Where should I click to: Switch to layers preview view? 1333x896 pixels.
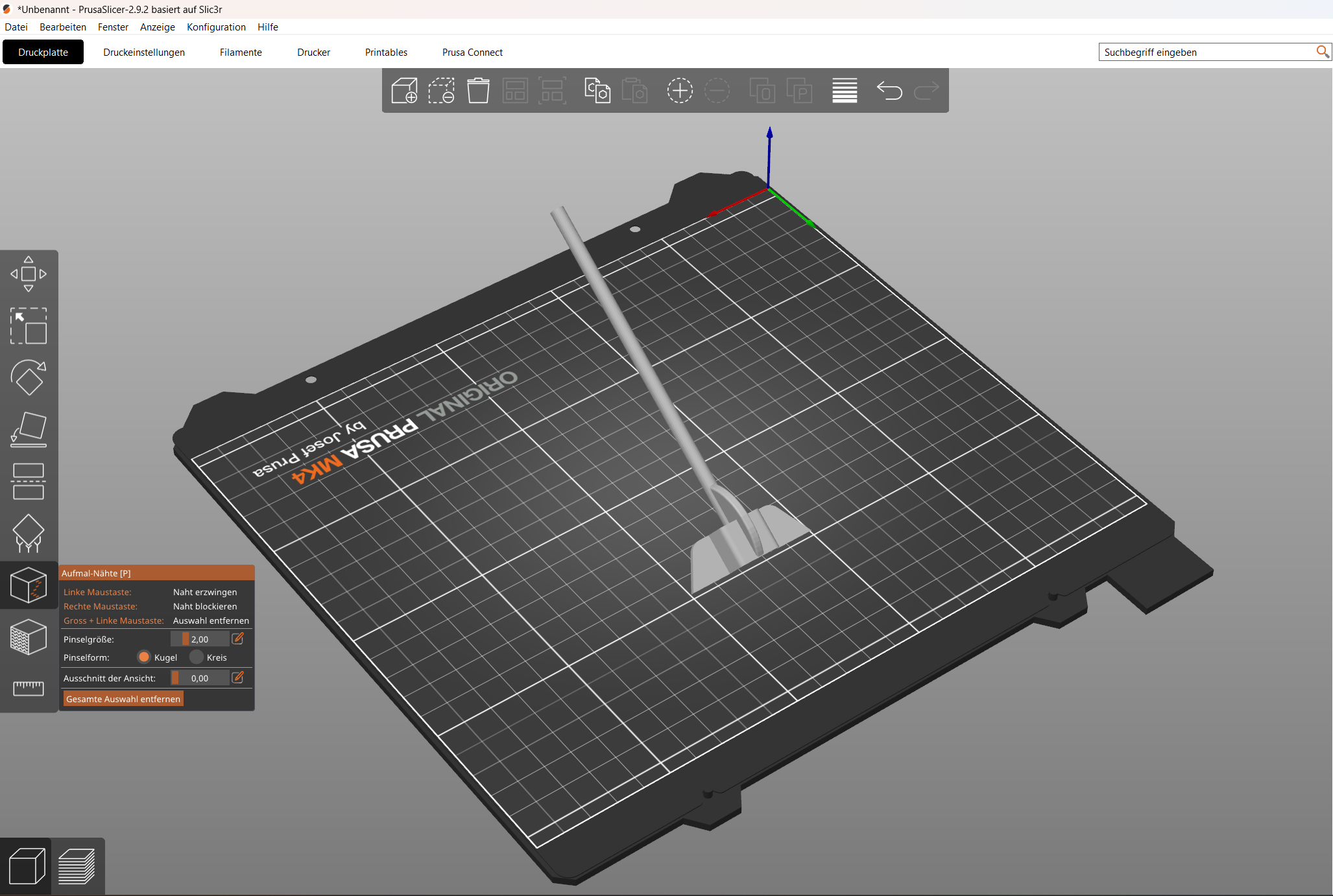(77, 867)
